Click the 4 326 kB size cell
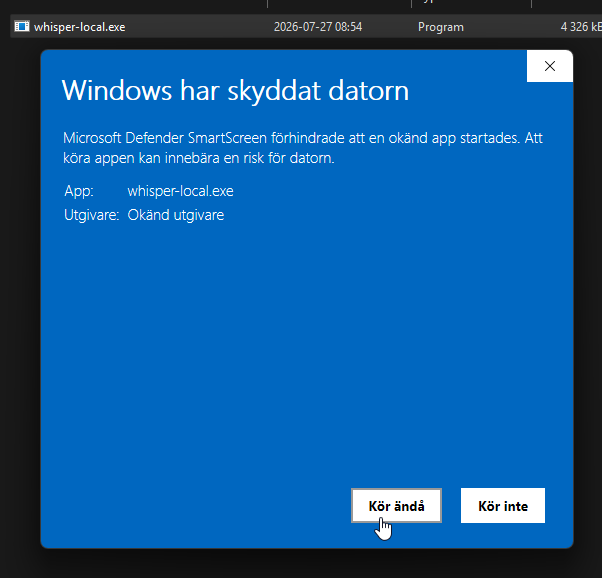Viewport: 602px width, 578px height. [x=581, y=27]
